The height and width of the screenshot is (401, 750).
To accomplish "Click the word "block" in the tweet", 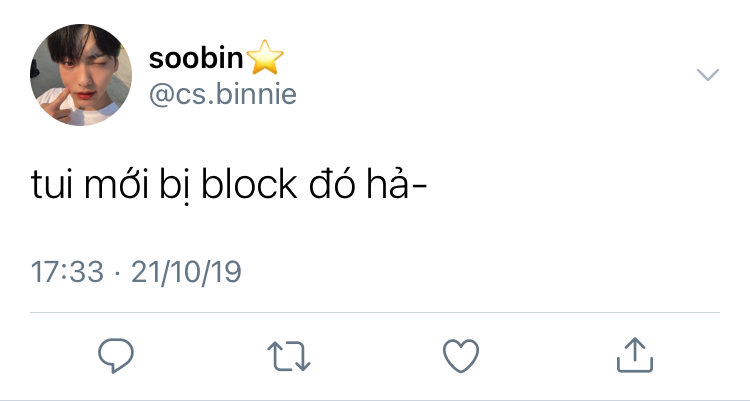I will tap(249, 186).
